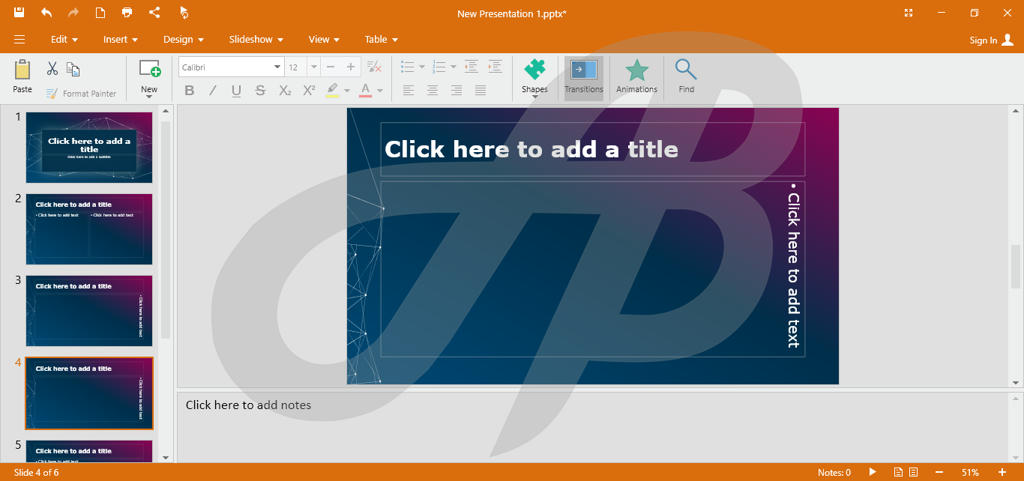Click the Share icon in title bar
This screenshot has width=1024, height=481.
point(154,13)
